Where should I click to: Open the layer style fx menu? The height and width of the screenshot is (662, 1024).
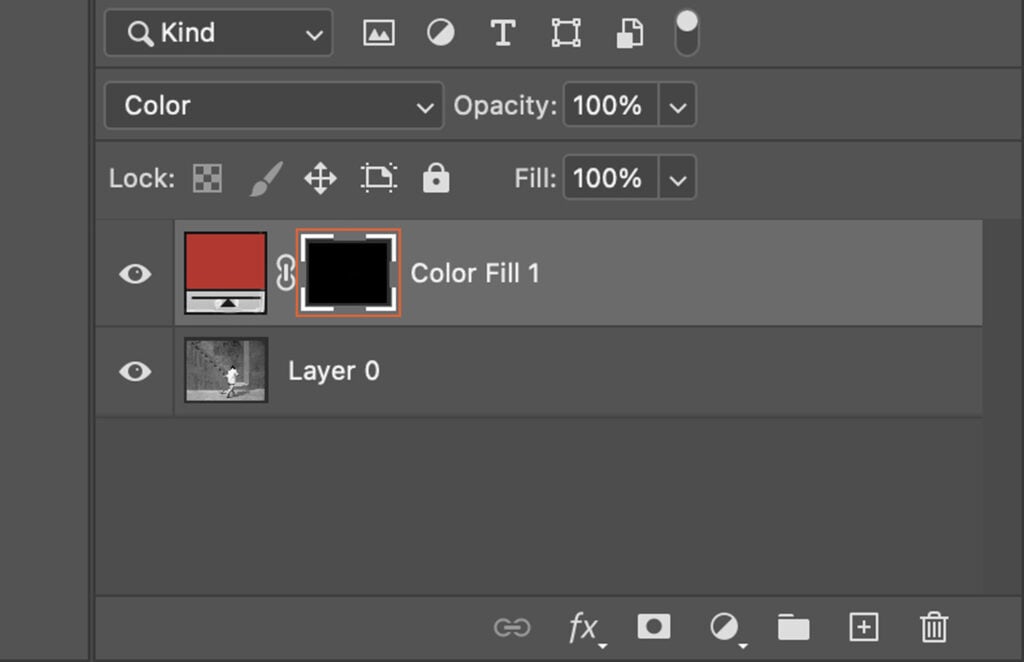pos(583,627)
